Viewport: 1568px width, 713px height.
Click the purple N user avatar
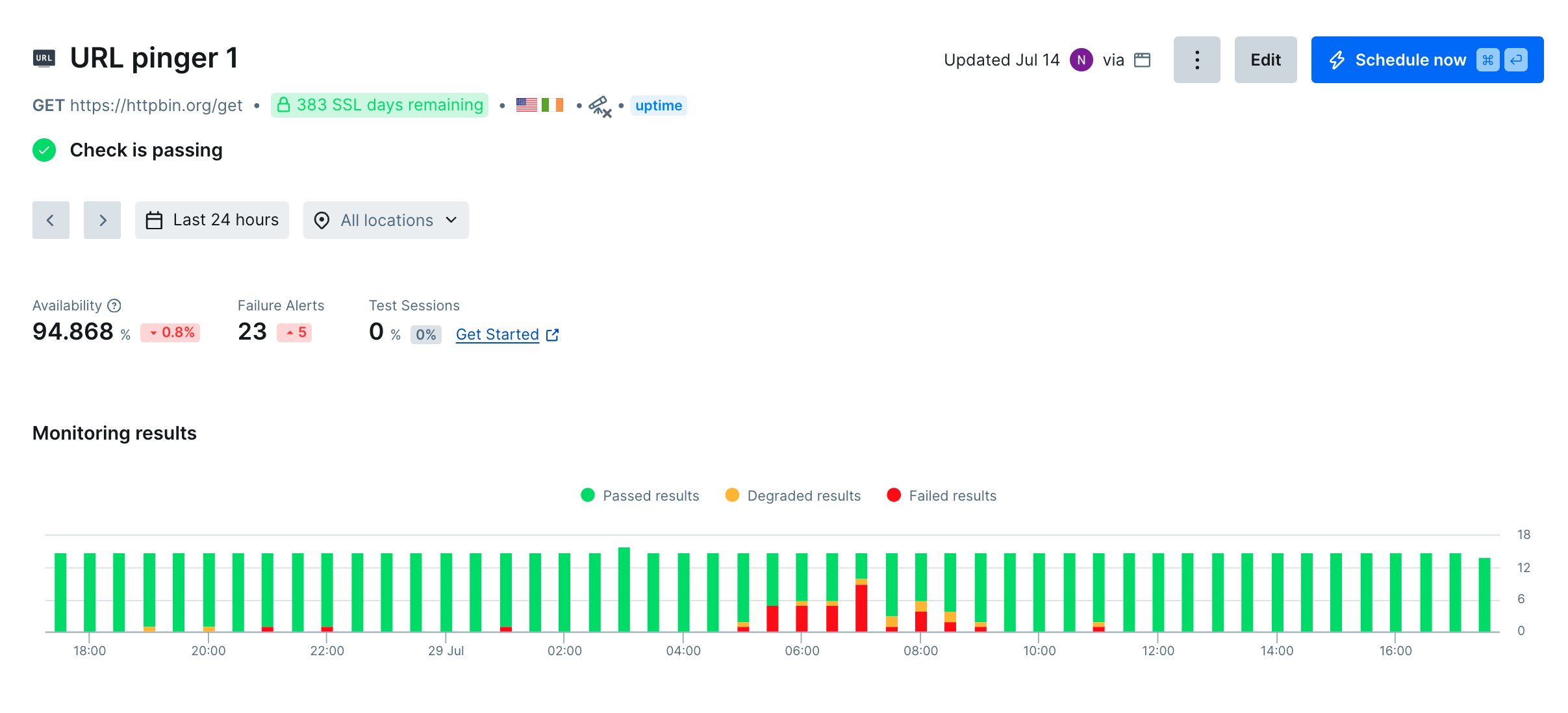[x=1080, y=60]
